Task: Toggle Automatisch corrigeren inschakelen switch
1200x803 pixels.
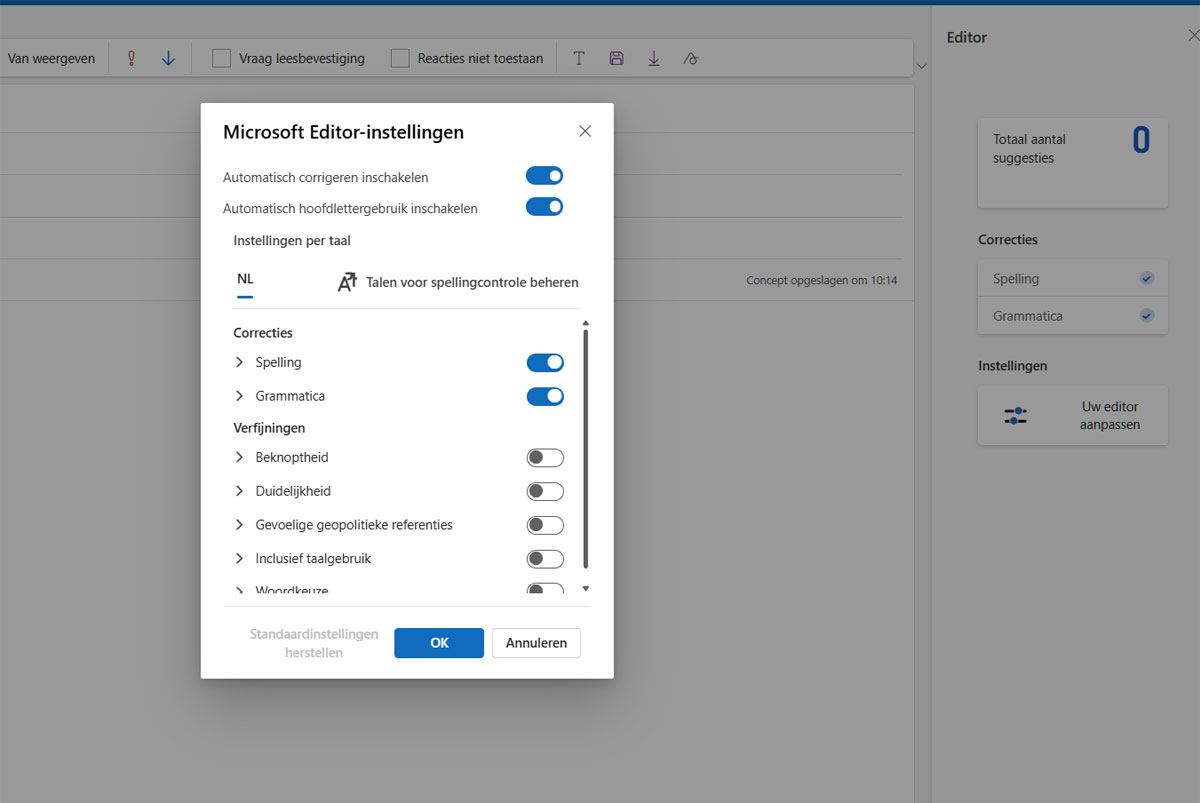Action: tap(545, 176)
